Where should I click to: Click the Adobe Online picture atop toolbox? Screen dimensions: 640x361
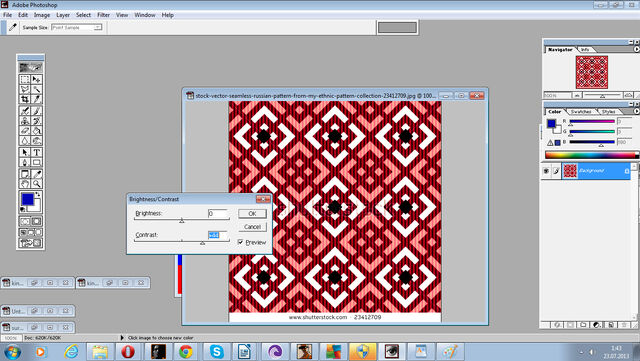coord(31,67)
